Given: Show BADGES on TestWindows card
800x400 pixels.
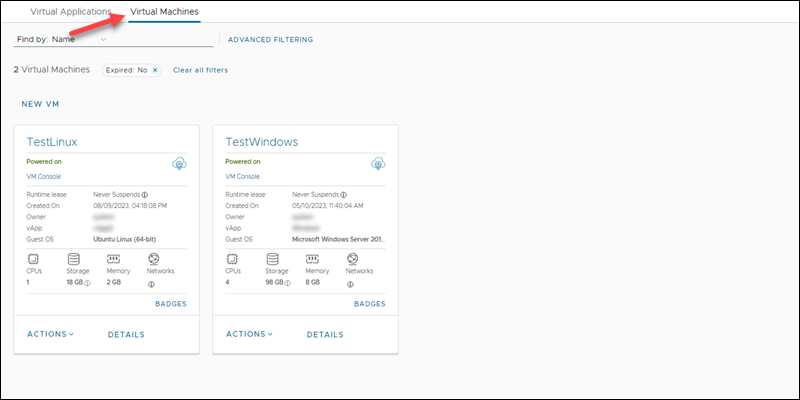Looking at the screenshot, I should [370, 304].
